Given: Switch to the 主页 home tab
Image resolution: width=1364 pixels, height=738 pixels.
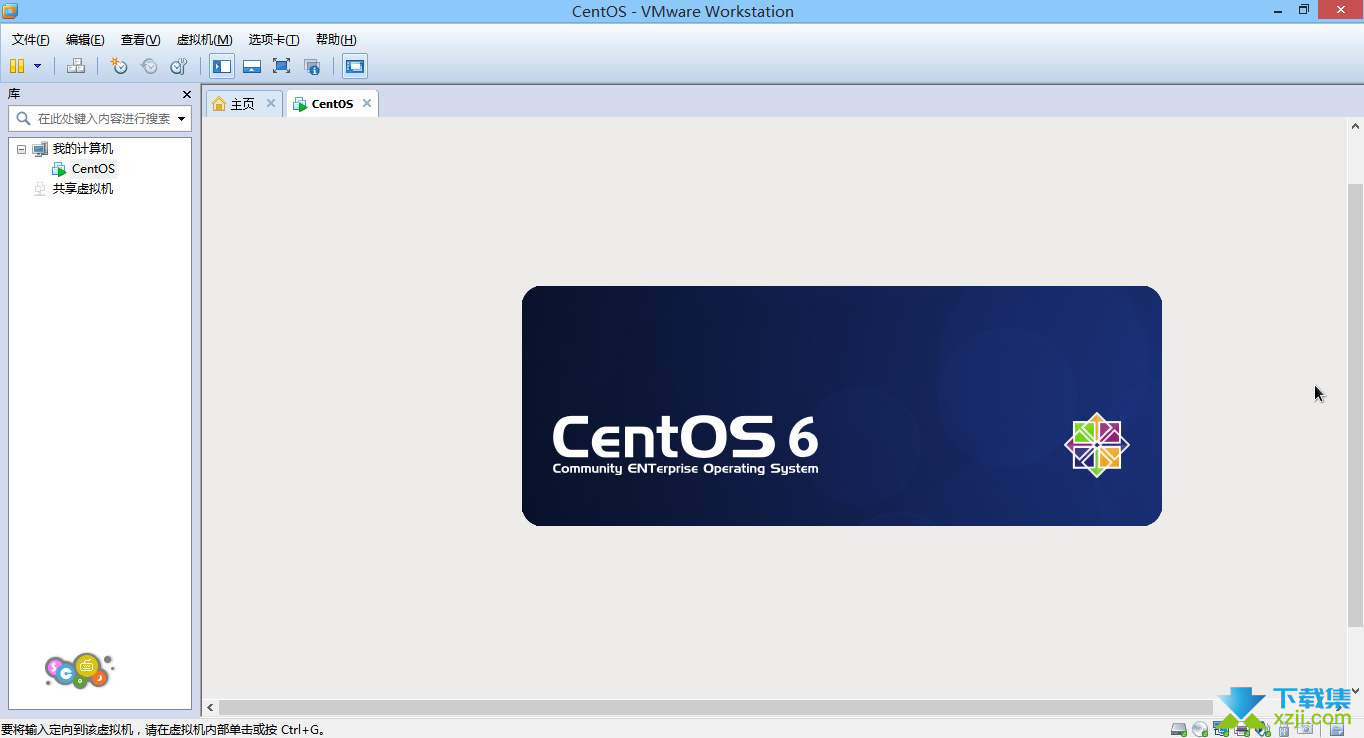Looking at the screenshot, I should pos(242,104).
